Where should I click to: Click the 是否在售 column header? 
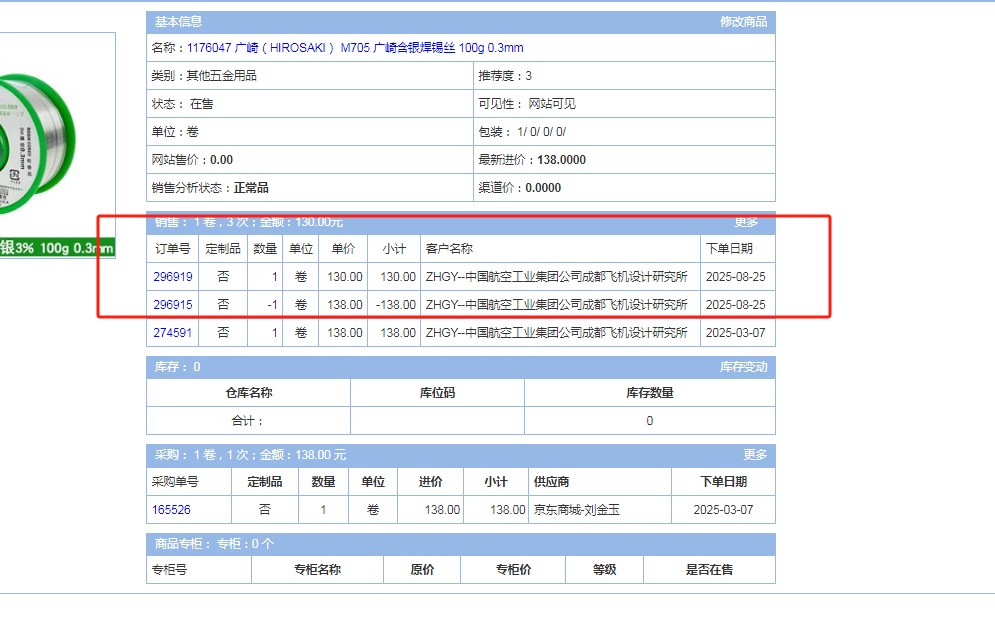[x=709, y=570]
